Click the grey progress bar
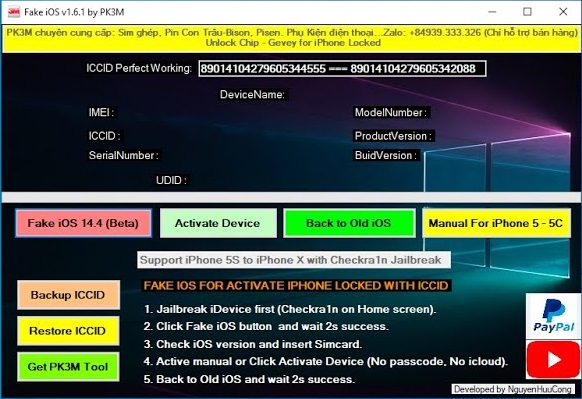This screenshot has width=582, height=399. point(291,197)
